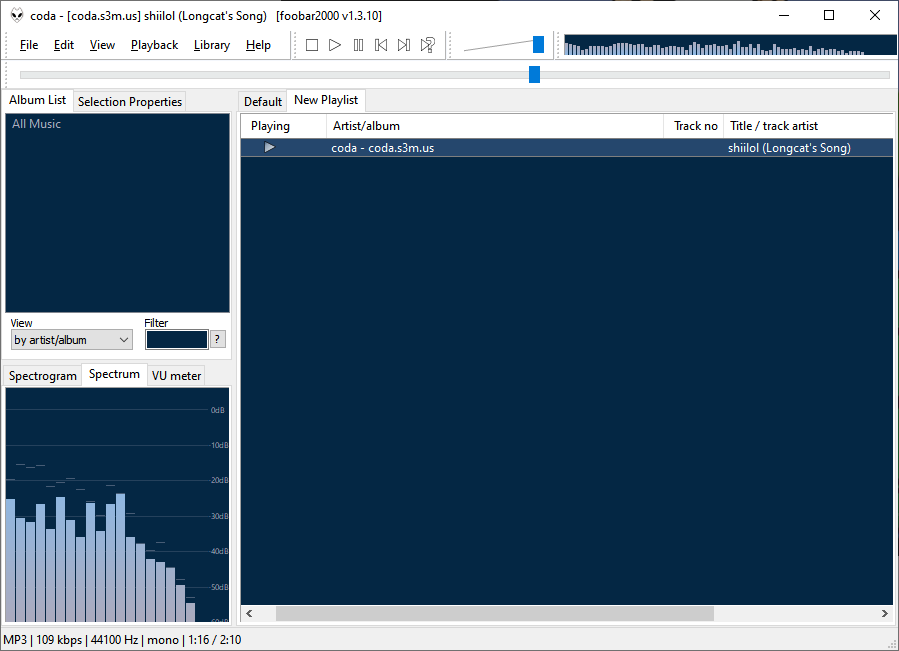Screen dimensions: 899x651
Task: Sort by the Track no column header
Action: (x=694, y=126)
